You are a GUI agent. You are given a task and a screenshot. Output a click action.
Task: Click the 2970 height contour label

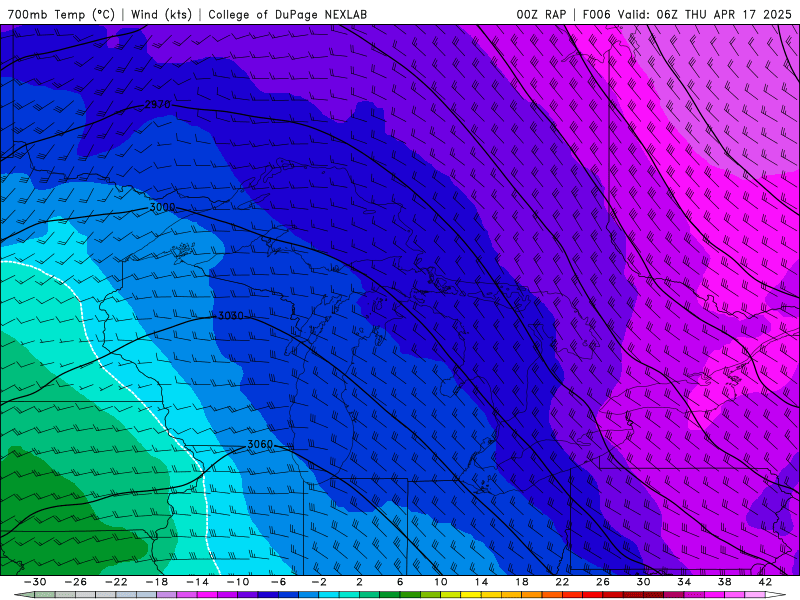click(157, 105)
